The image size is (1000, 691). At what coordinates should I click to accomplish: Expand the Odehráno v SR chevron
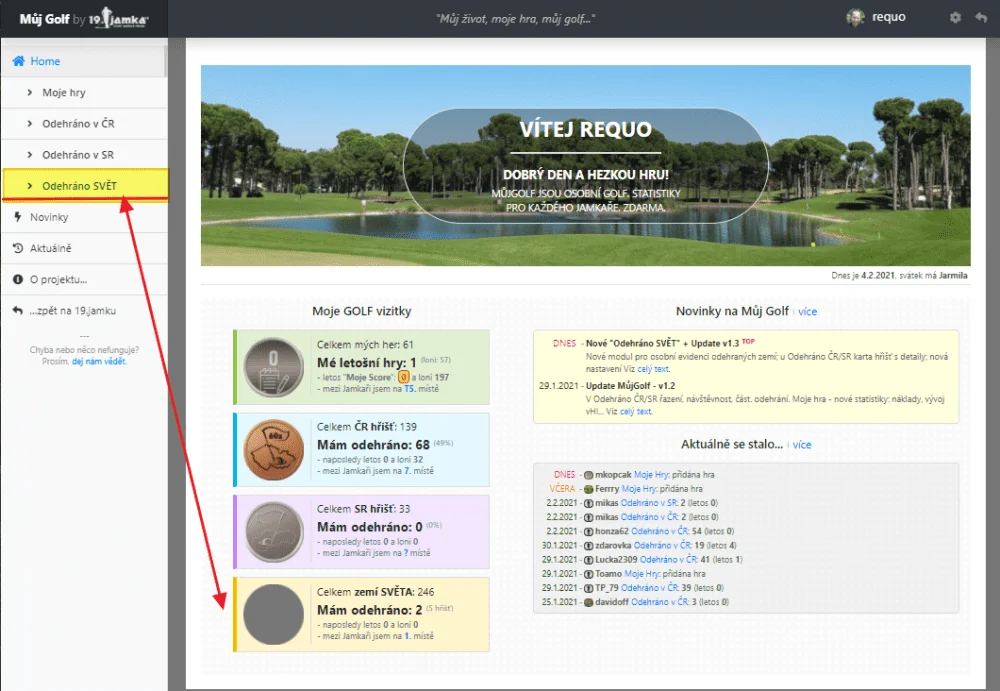click(x=29, y=155)
